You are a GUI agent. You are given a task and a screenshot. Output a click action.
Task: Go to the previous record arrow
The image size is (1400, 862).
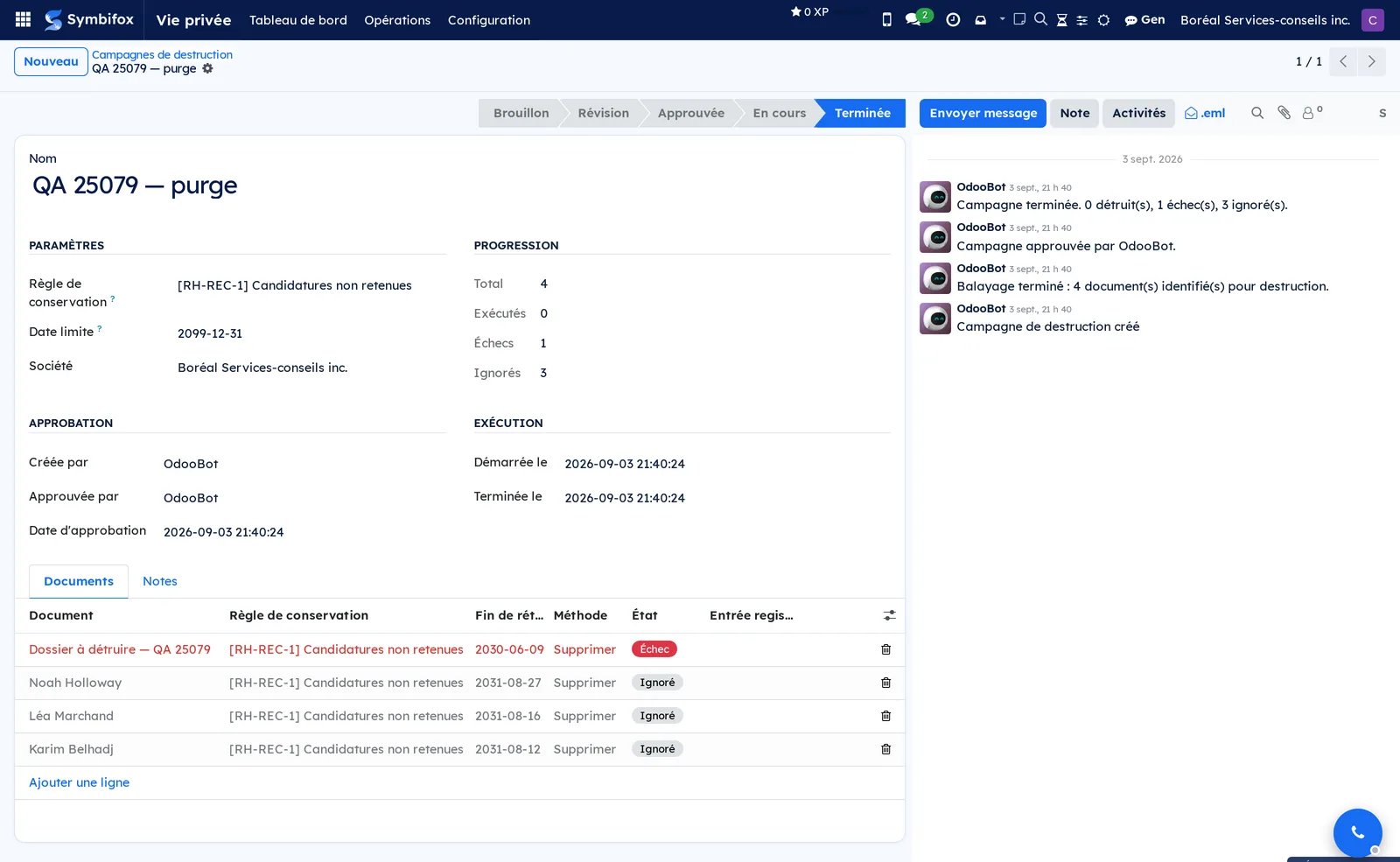pyautogui.click(x=1343, y=61)
